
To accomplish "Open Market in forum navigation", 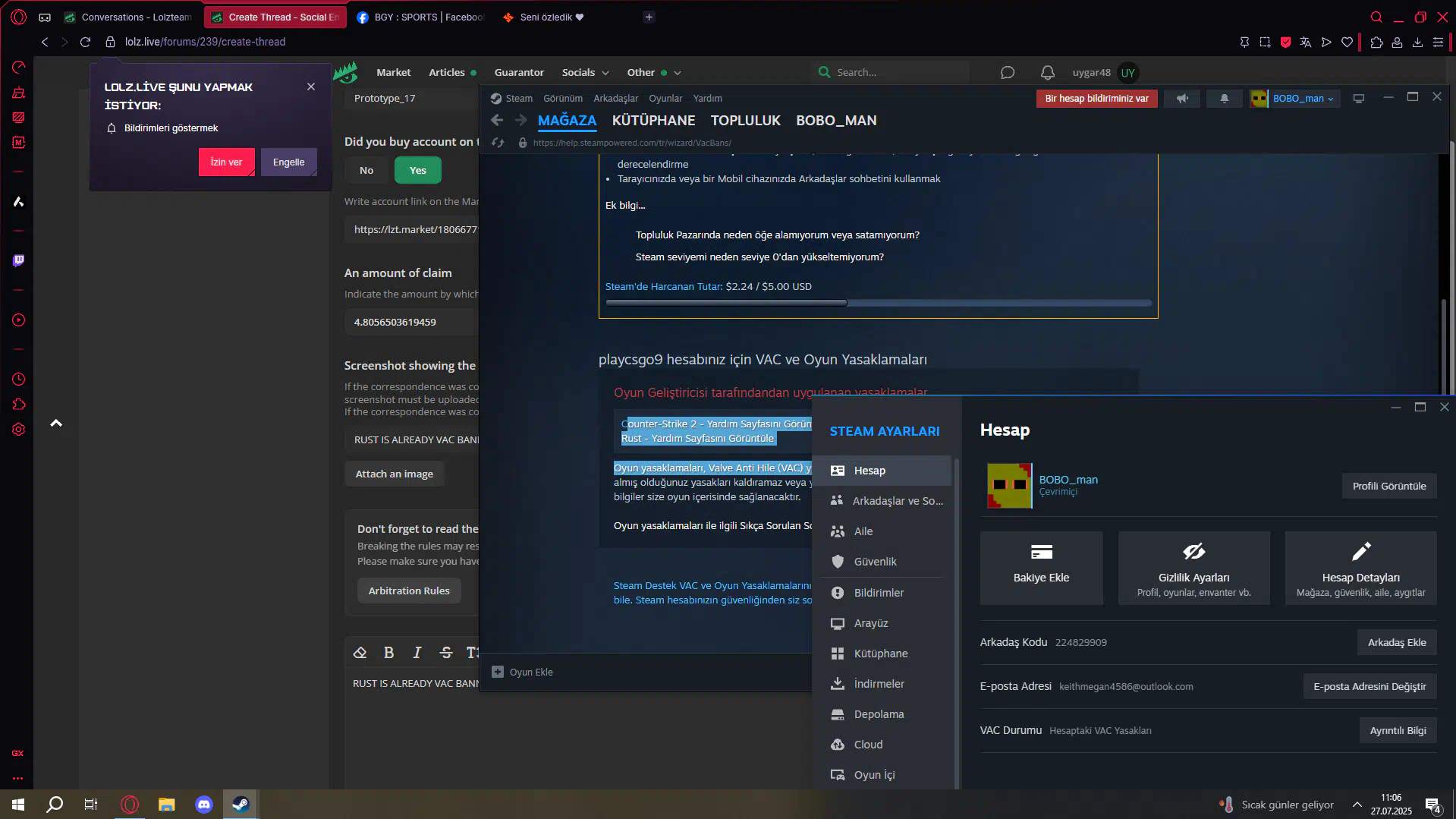I will [x=393, y=73].
